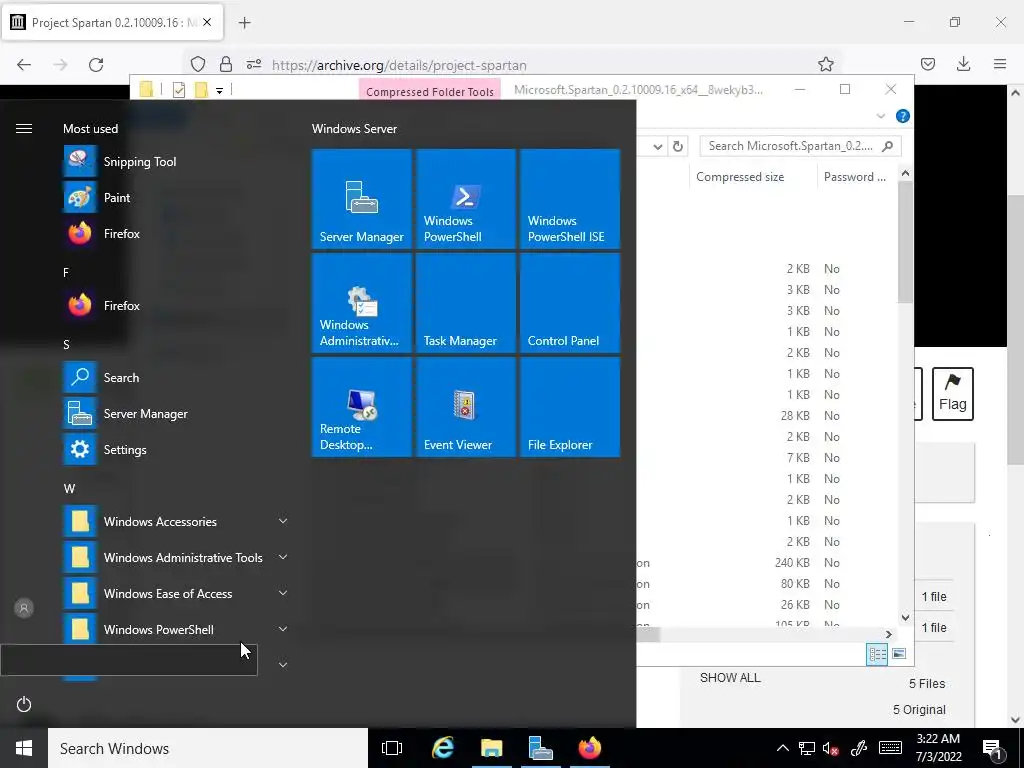Open the Remote Desktop Connection tile
The image size is (1024, 768).
(x=362, y=407)
